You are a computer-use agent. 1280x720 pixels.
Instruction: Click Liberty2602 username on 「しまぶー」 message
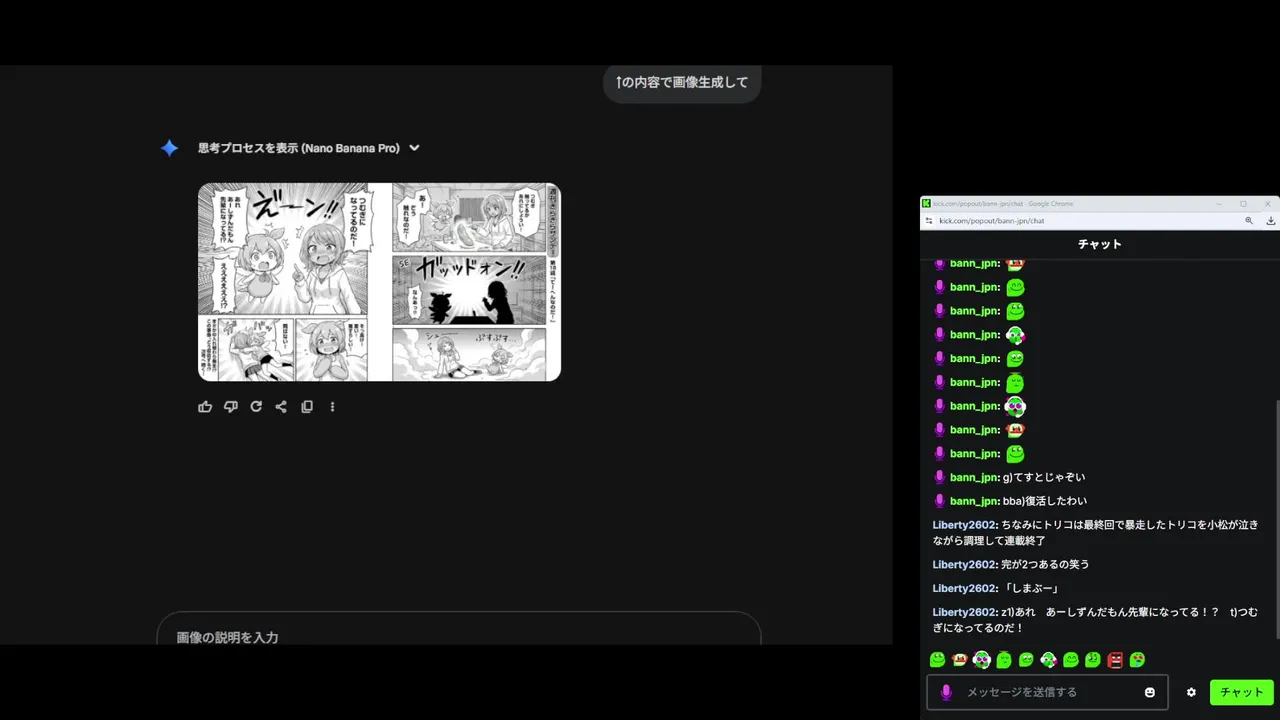click(x=965, y=588)
